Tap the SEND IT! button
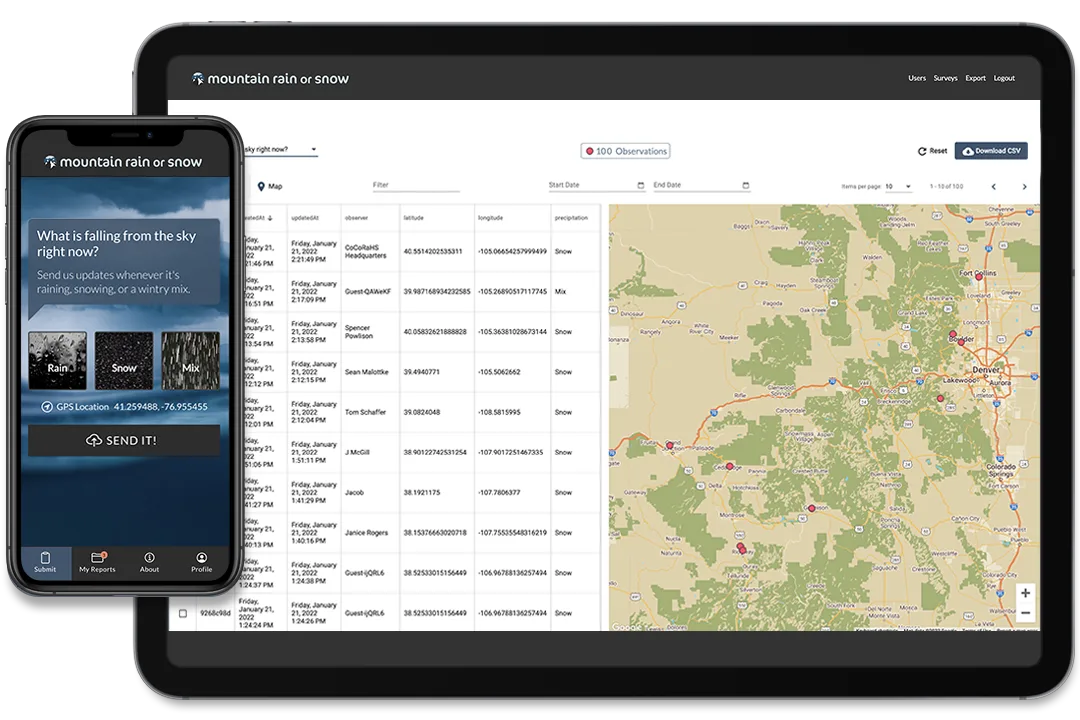Viewport: 1080px width, 720px height. [x=124, y=440]
